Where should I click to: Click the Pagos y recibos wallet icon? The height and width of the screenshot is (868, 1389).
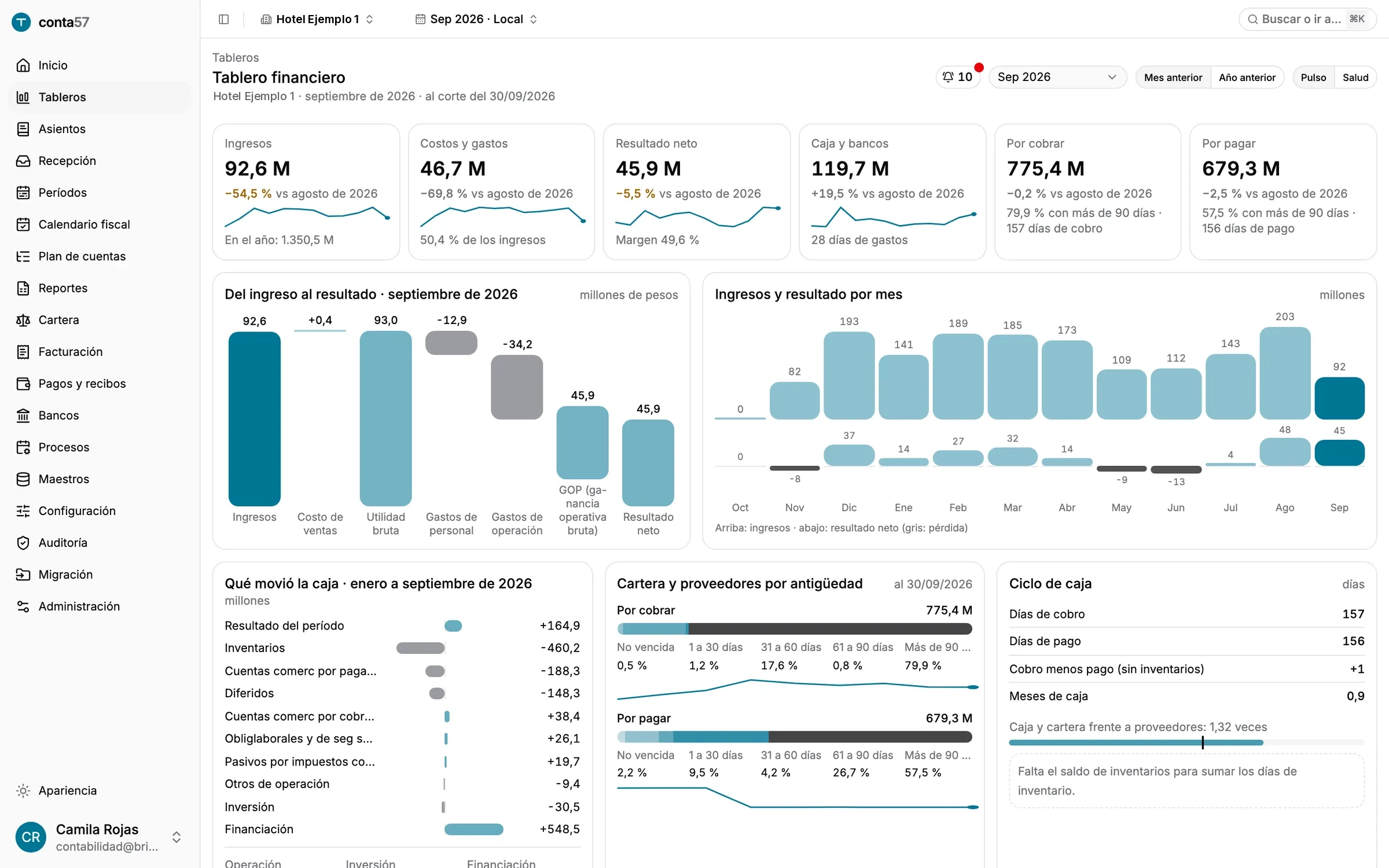[x=23, y=384]
